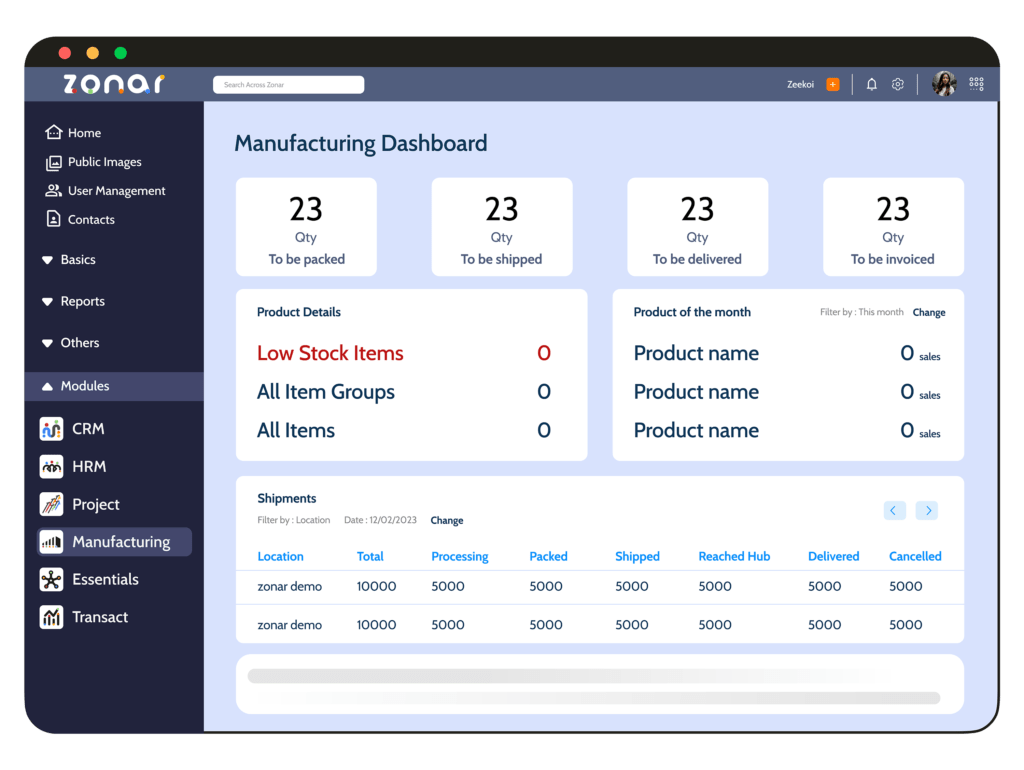The width and height of the screenshot is (1024, 770).
Task: Open the CRM module icon
Action: (x=52, y=429)
